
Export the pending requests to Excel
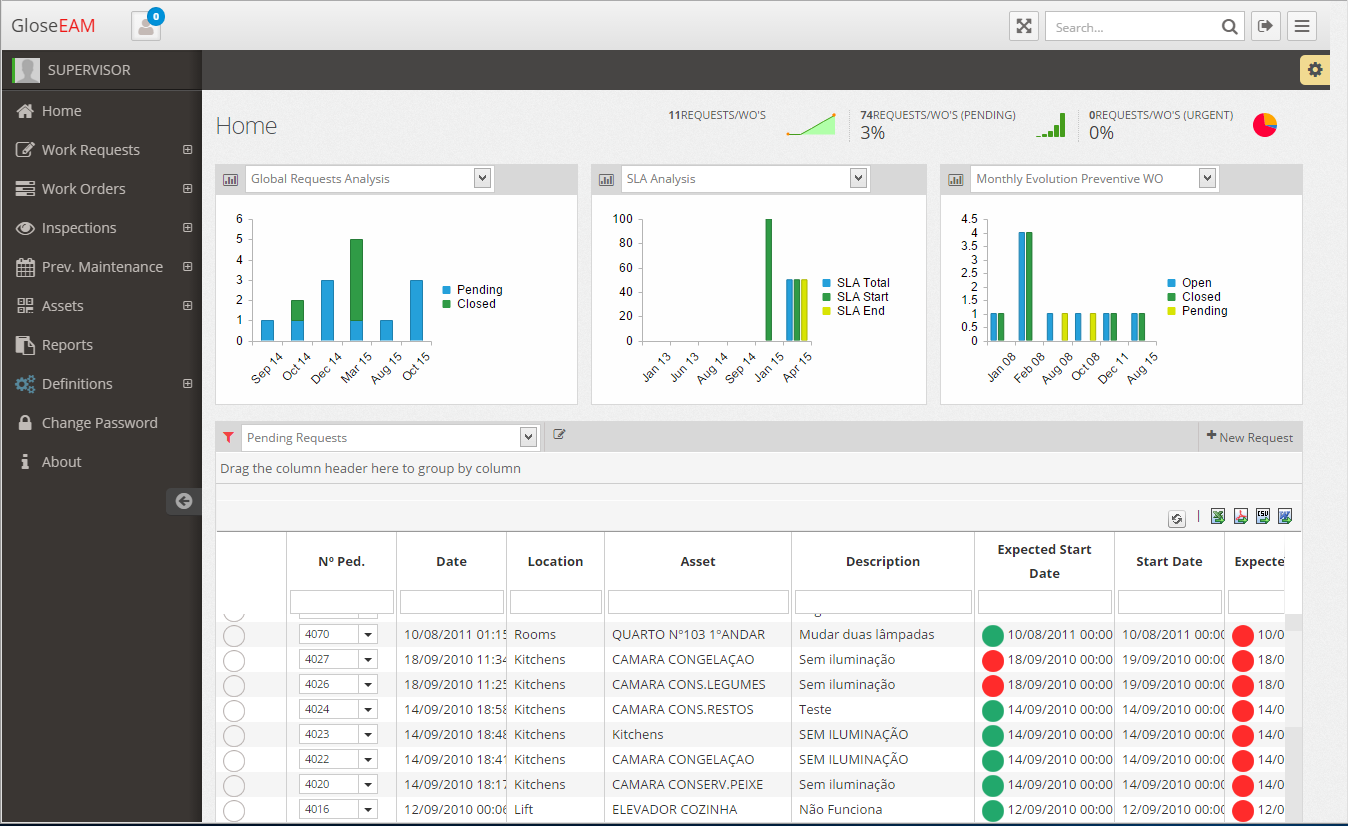click(x=1217, y=516)
